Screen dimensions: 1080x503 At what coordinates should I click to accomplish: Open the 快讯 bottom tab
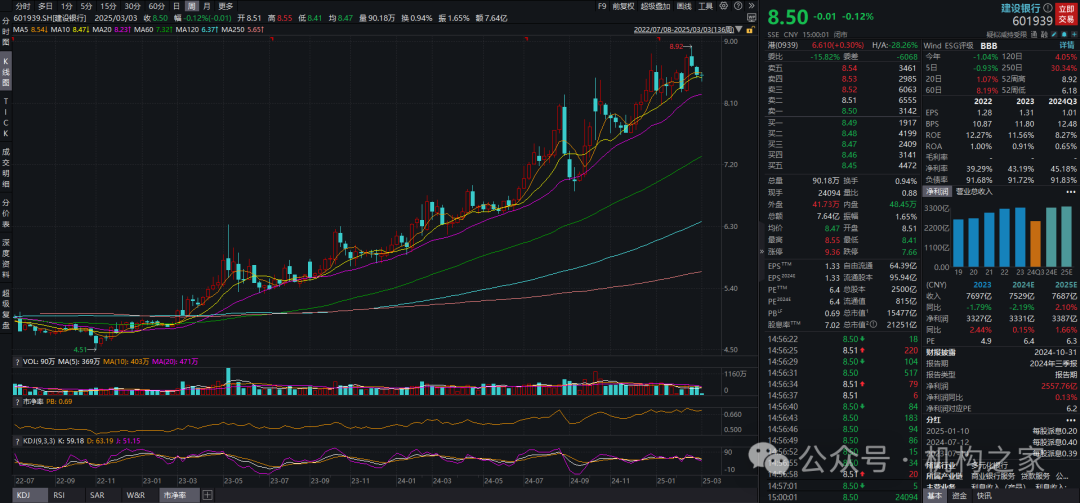pos(984,496)
